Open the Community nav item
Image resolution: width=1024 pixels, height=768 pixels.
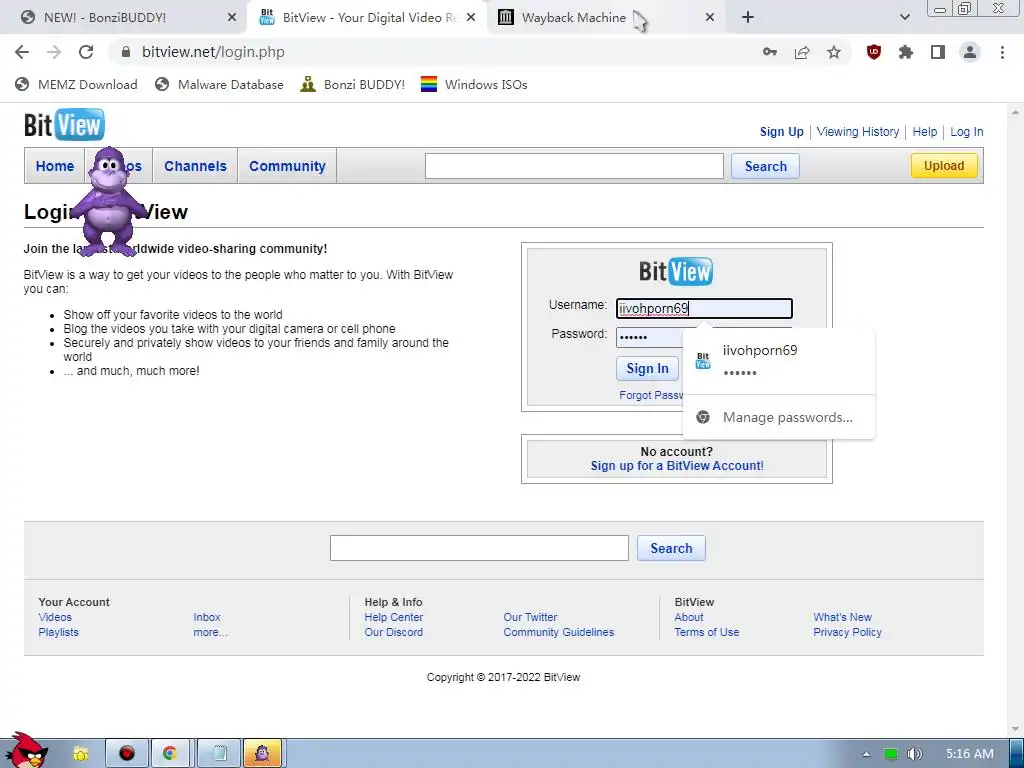287,166
